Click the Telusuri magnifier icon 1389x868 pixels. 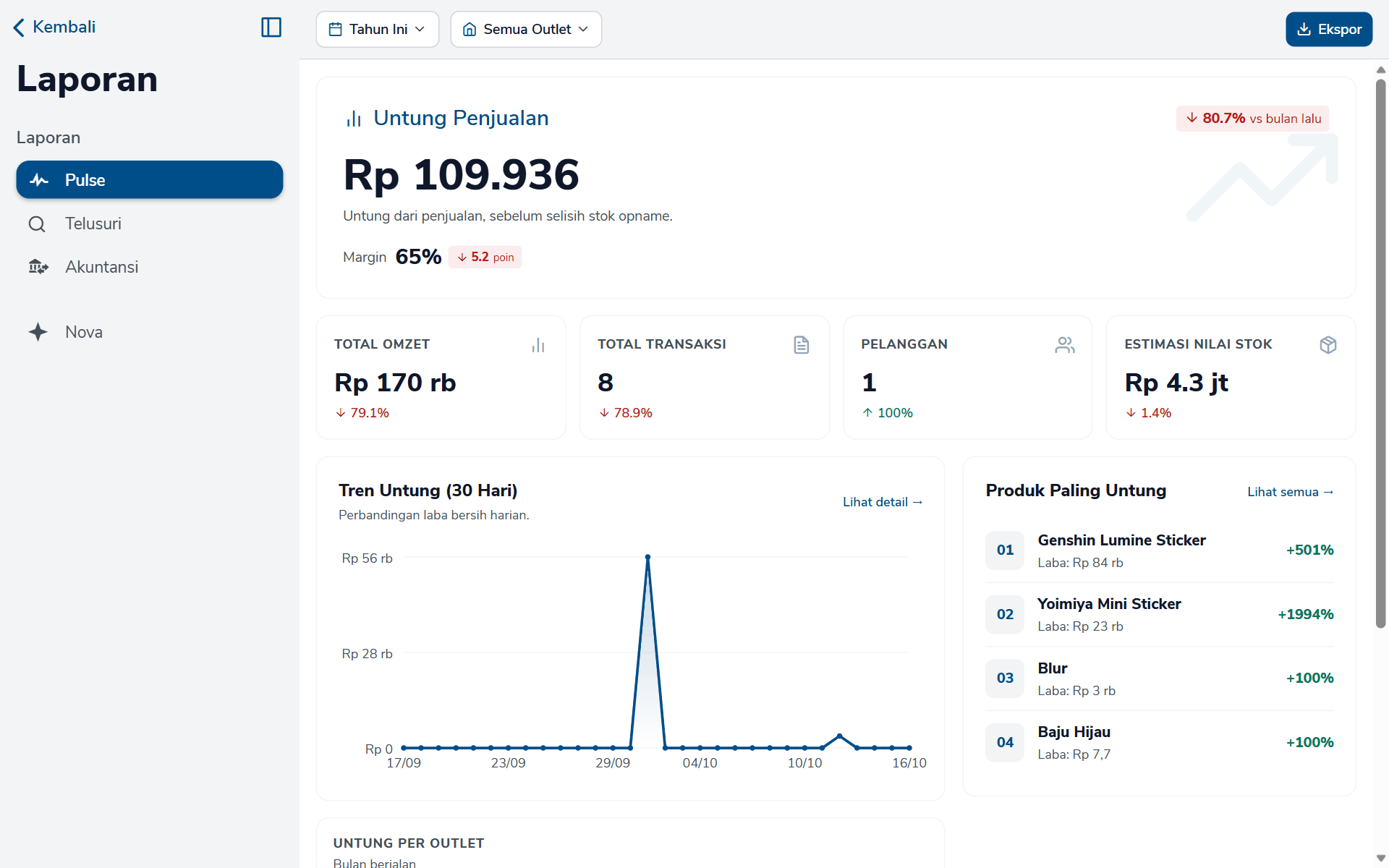pyautogui.click(x=37, y=224)
